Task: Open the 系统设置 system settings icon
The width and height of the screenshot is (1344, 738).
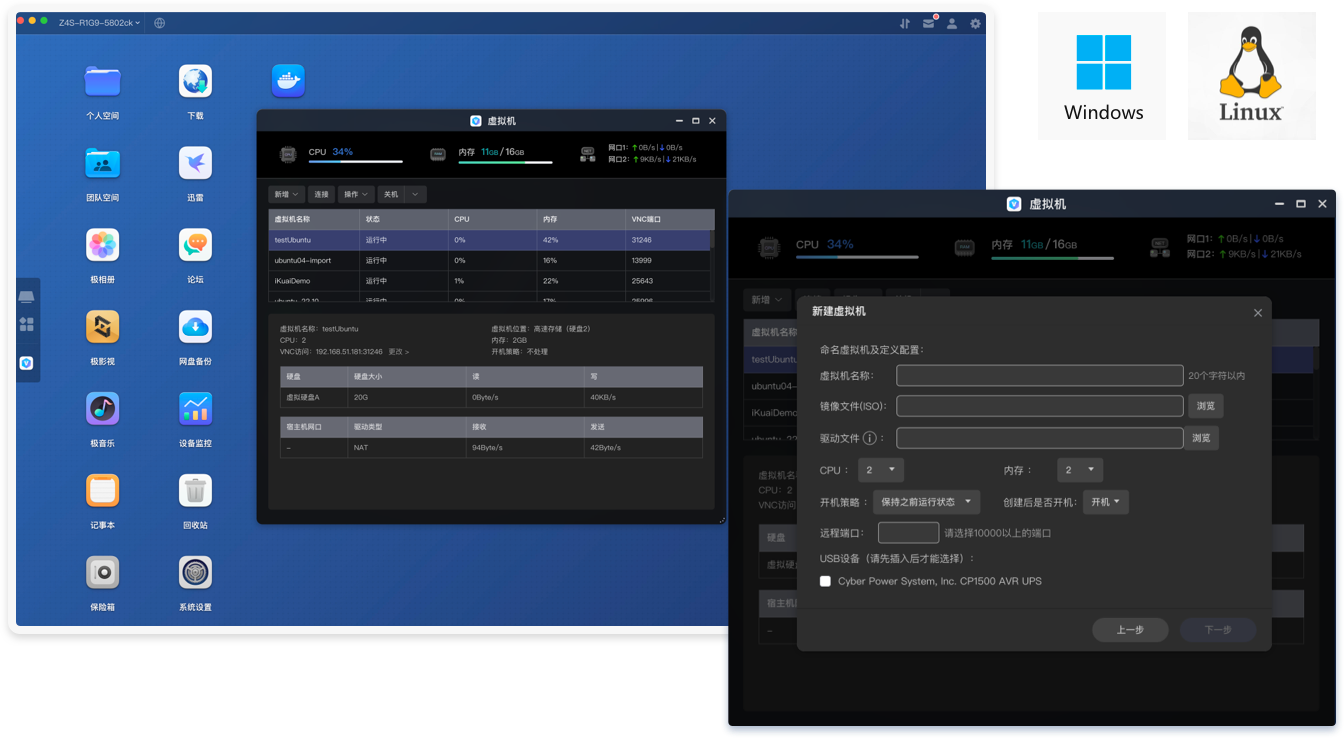Action: click(195, 572)
